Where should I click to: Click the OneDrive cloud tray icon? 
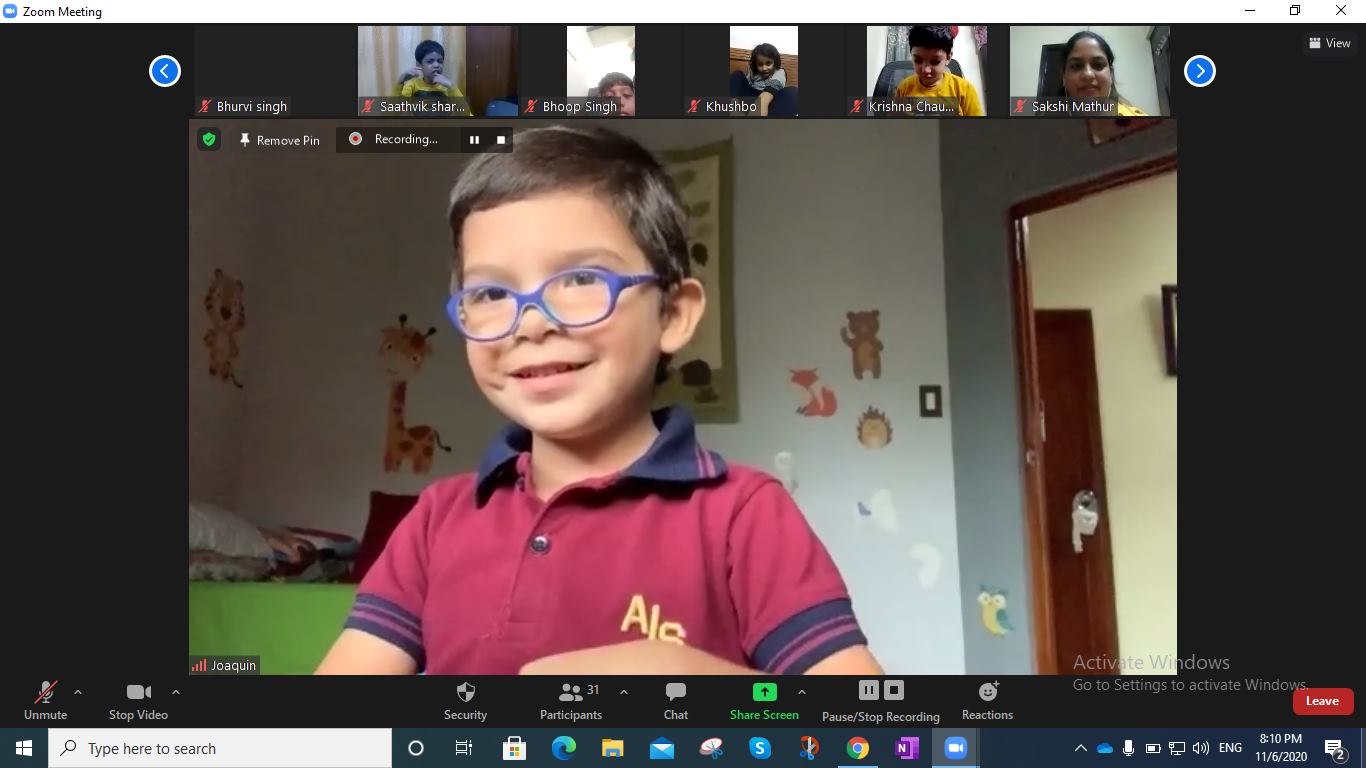click(1105, 748)
